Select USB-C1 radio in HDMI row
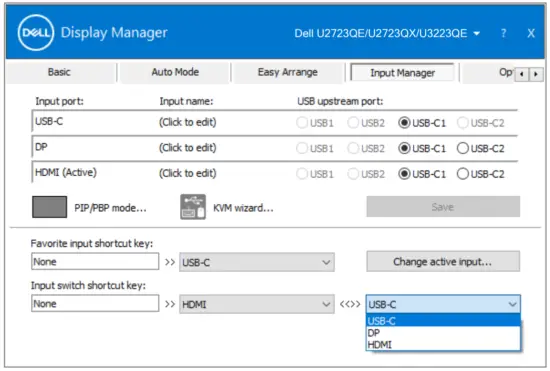The image size is (550, 371). 404,174
